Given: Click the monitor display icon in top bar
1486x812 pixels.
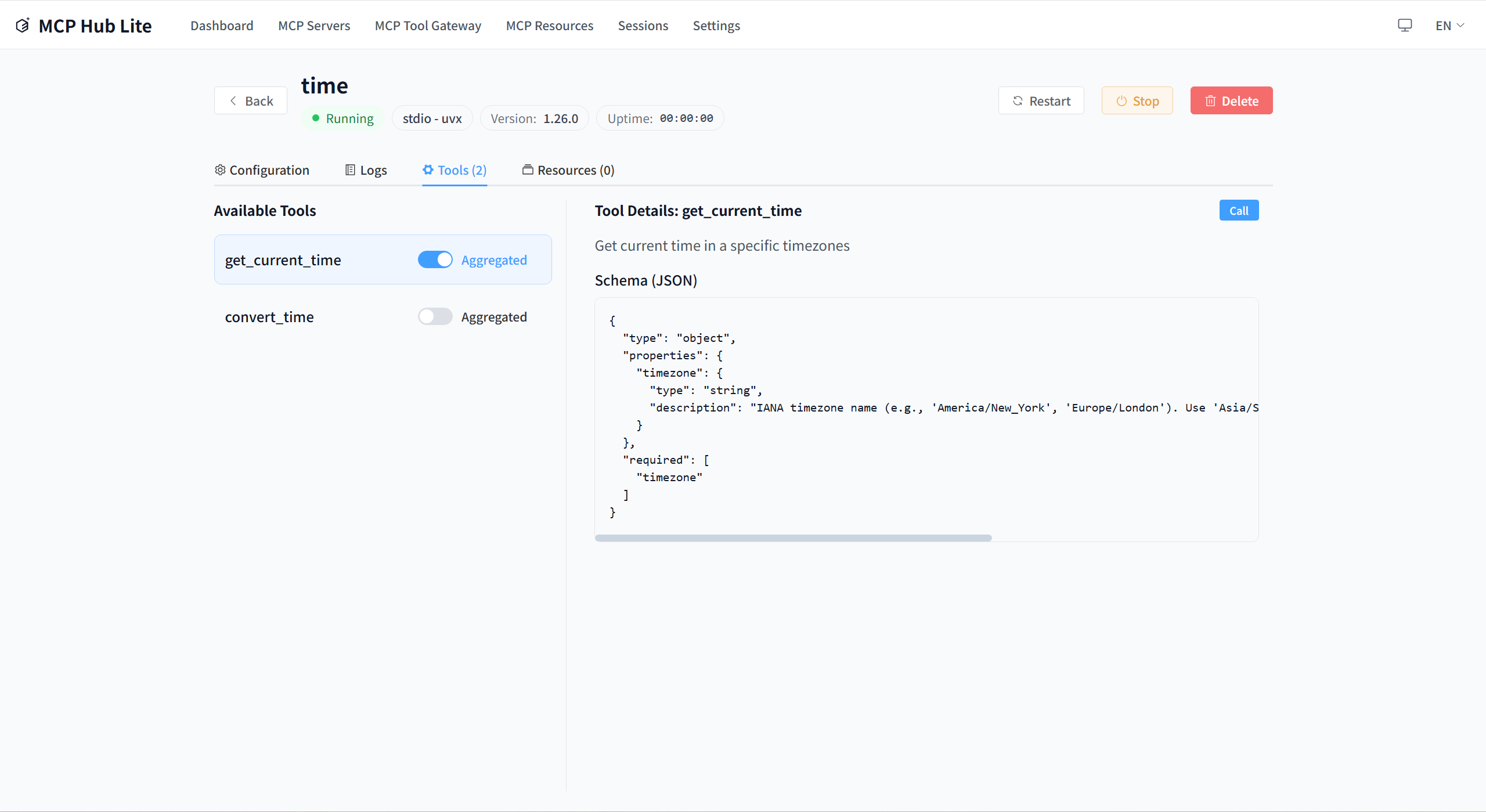Looking at the screenshot, I should 1405,24.
